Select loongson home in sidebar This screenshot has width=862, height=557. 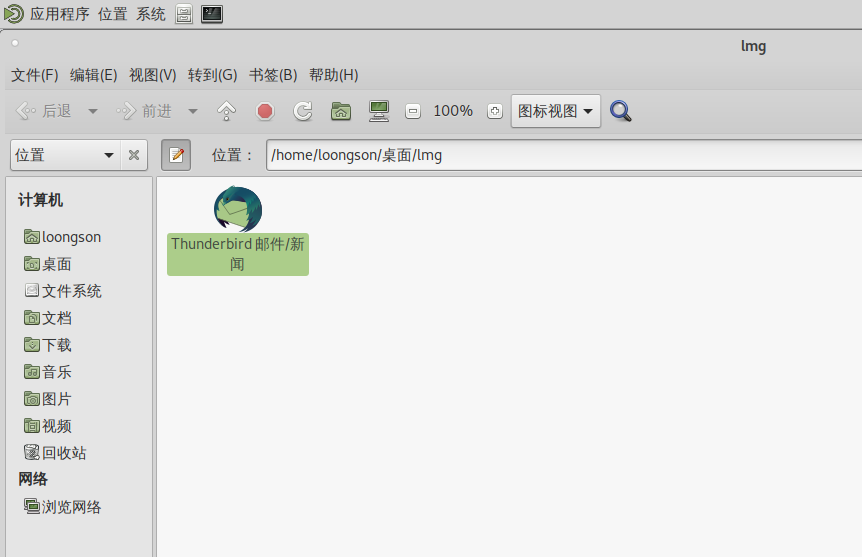point(63,237)
